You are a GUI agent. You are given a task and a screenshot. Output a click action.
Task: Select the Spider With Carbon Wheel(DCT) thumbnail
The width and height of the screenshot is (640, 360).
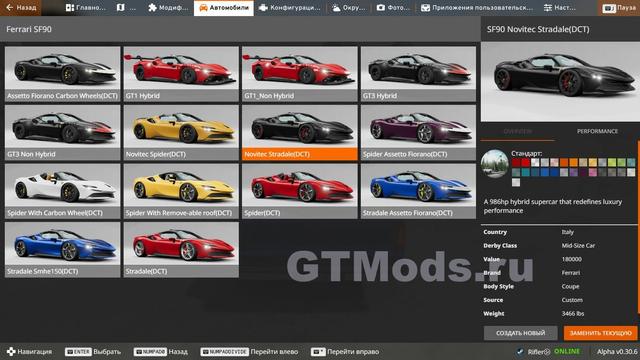62,191
